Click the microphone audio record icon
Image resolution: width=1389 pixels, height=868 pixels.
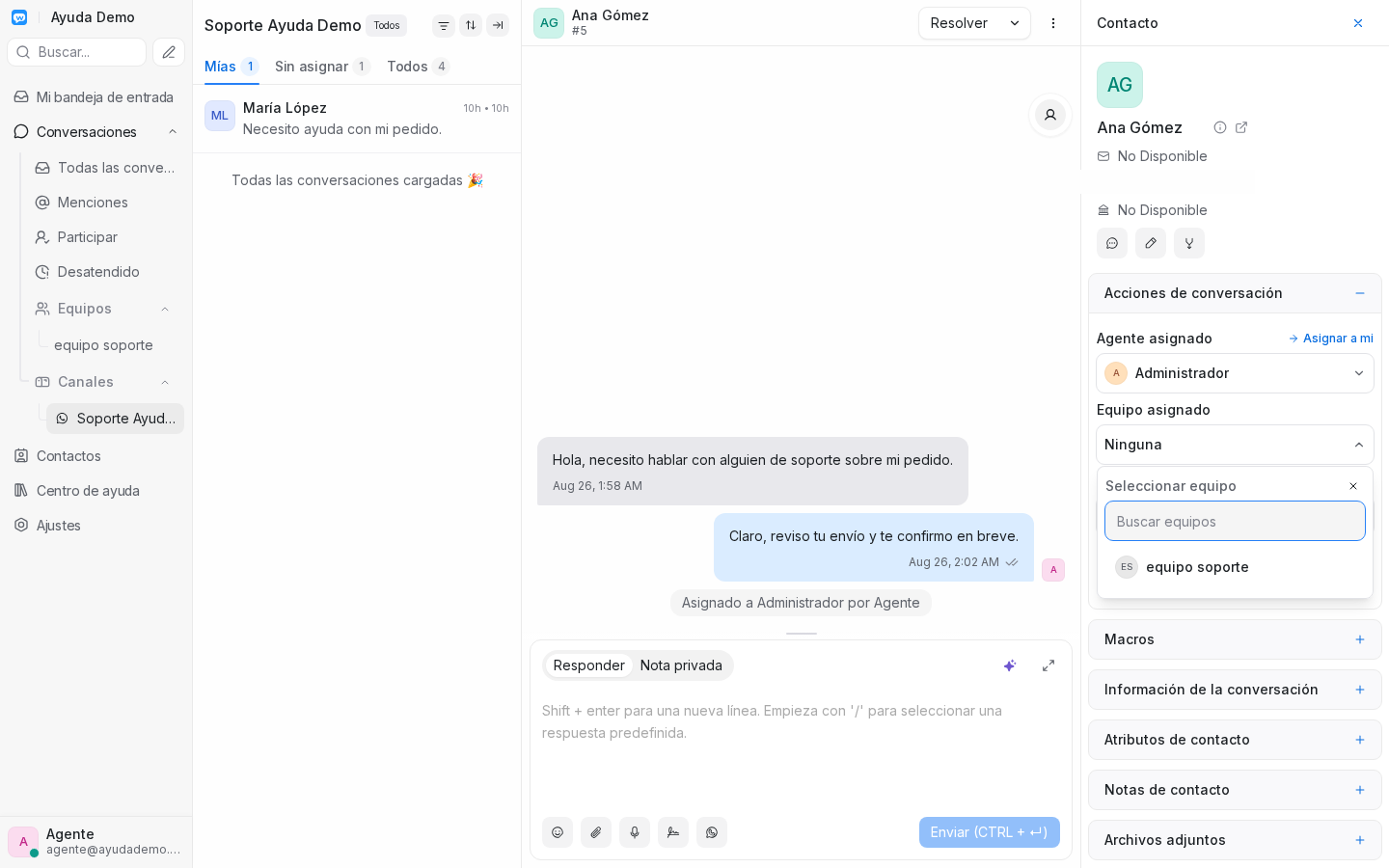[x=635, y=832]
